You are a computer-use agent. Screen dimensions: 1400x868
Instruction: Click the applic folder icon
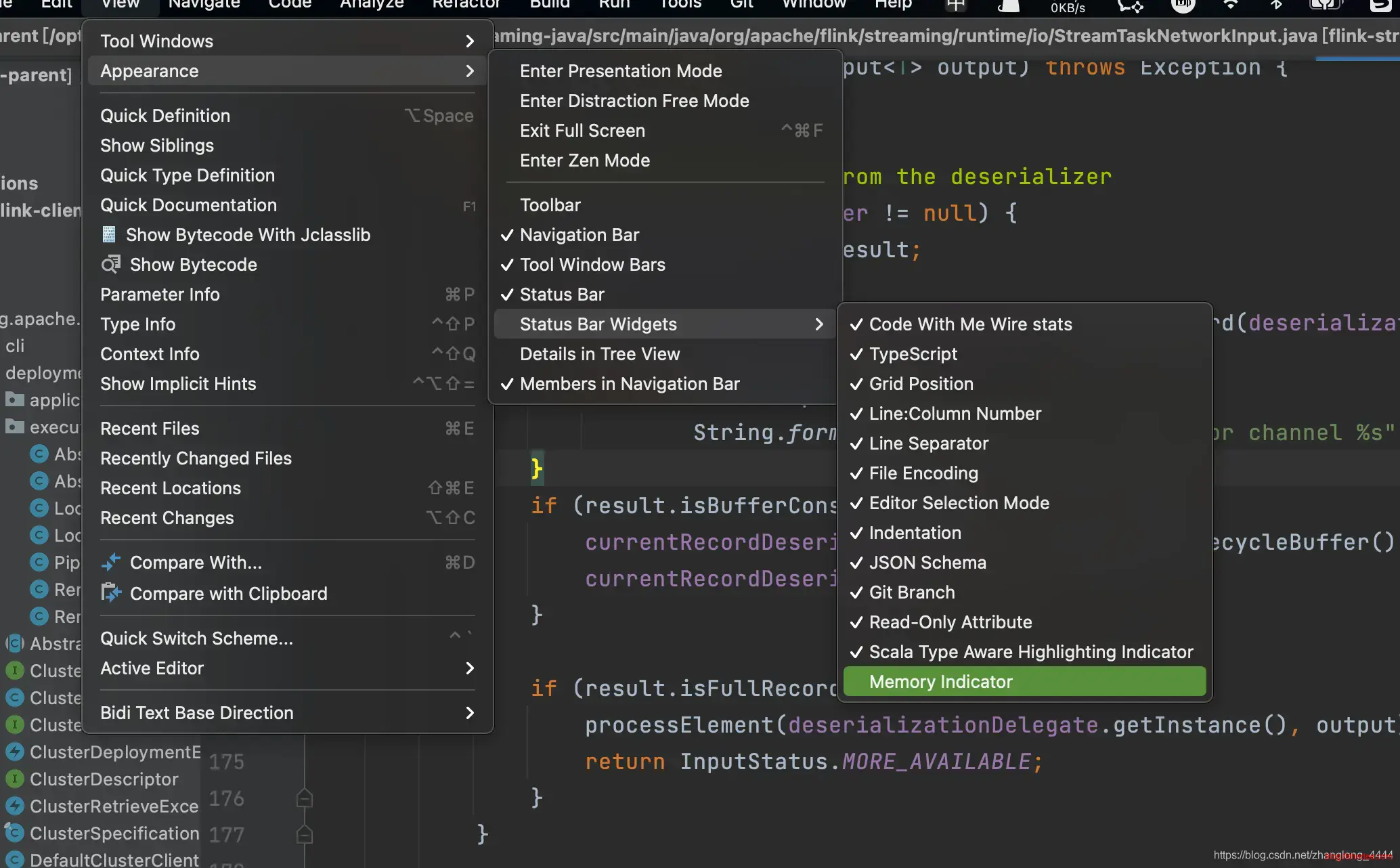[14, 399]
